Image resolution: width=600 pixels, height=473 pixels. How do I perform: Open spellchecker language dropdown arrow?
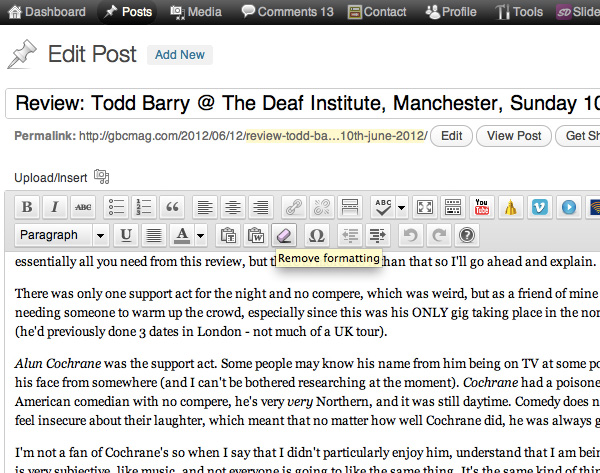tap(401, 207)
